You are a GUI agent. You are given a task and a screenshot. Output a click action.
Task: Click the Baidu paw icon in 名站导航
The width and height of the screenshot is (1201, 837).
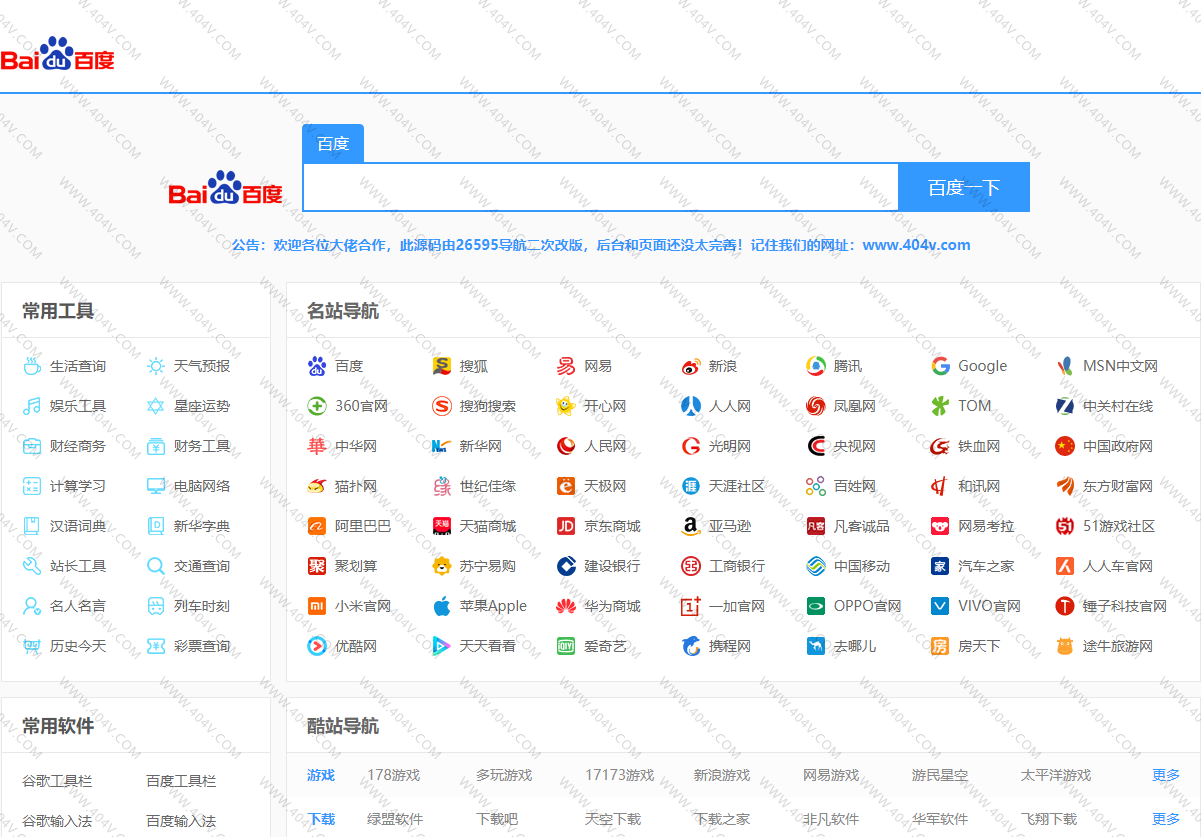pos(317,366)
